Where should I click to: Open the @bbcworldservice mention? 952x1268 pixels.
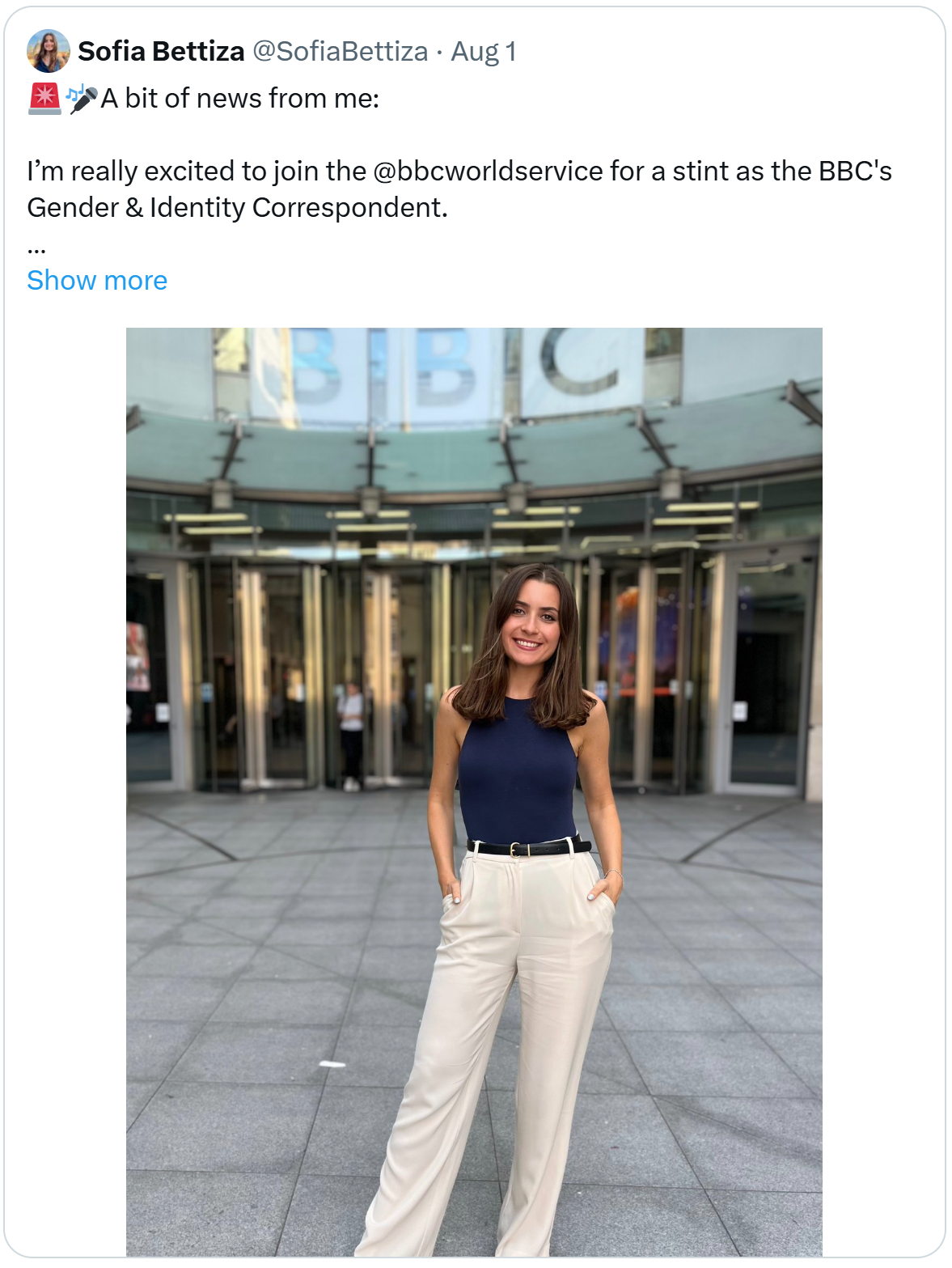pyautogui.click(x=488, y=172)
